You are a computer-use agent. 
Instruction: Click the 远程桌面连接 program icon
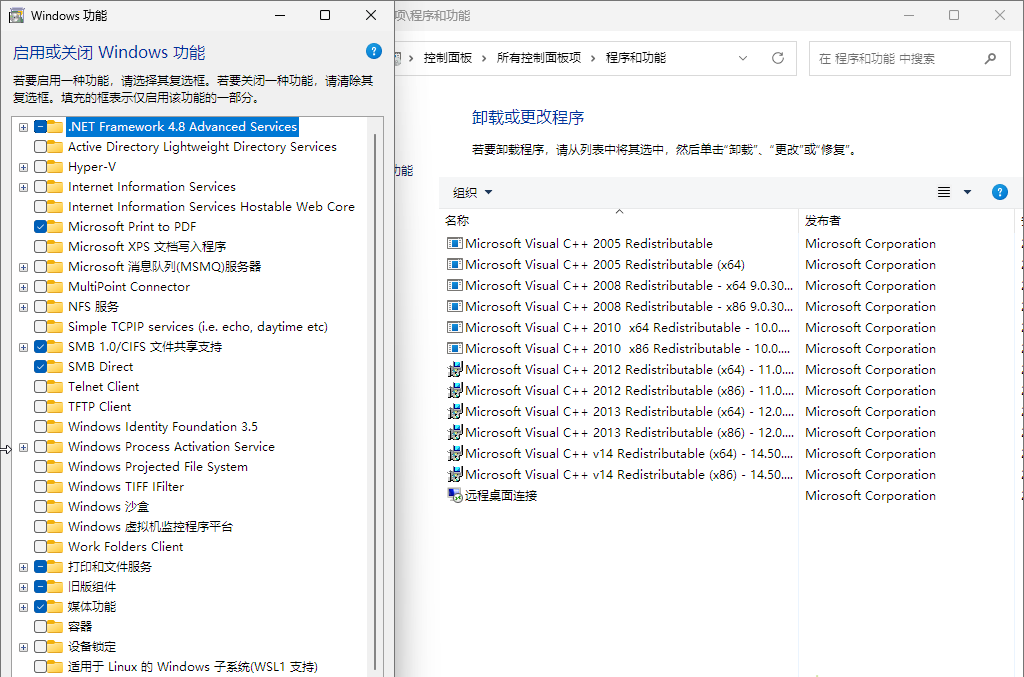tap(455, 496)
